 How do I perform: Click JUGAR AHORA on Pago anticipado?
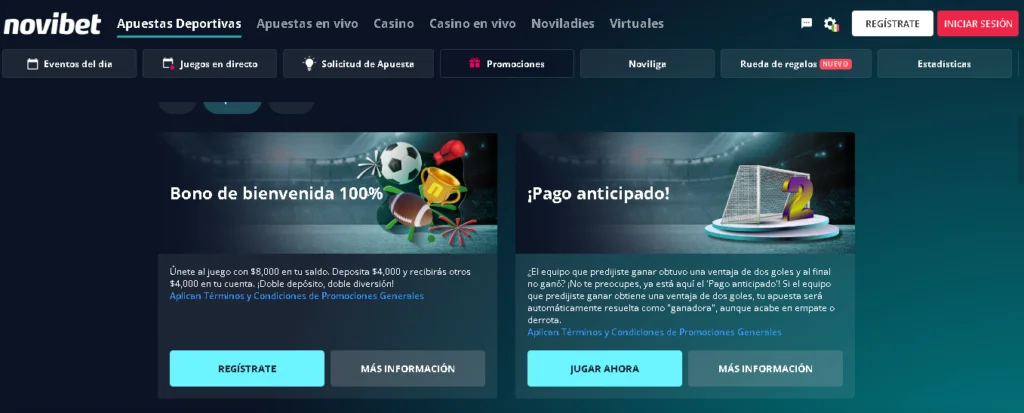pos(605,369)
